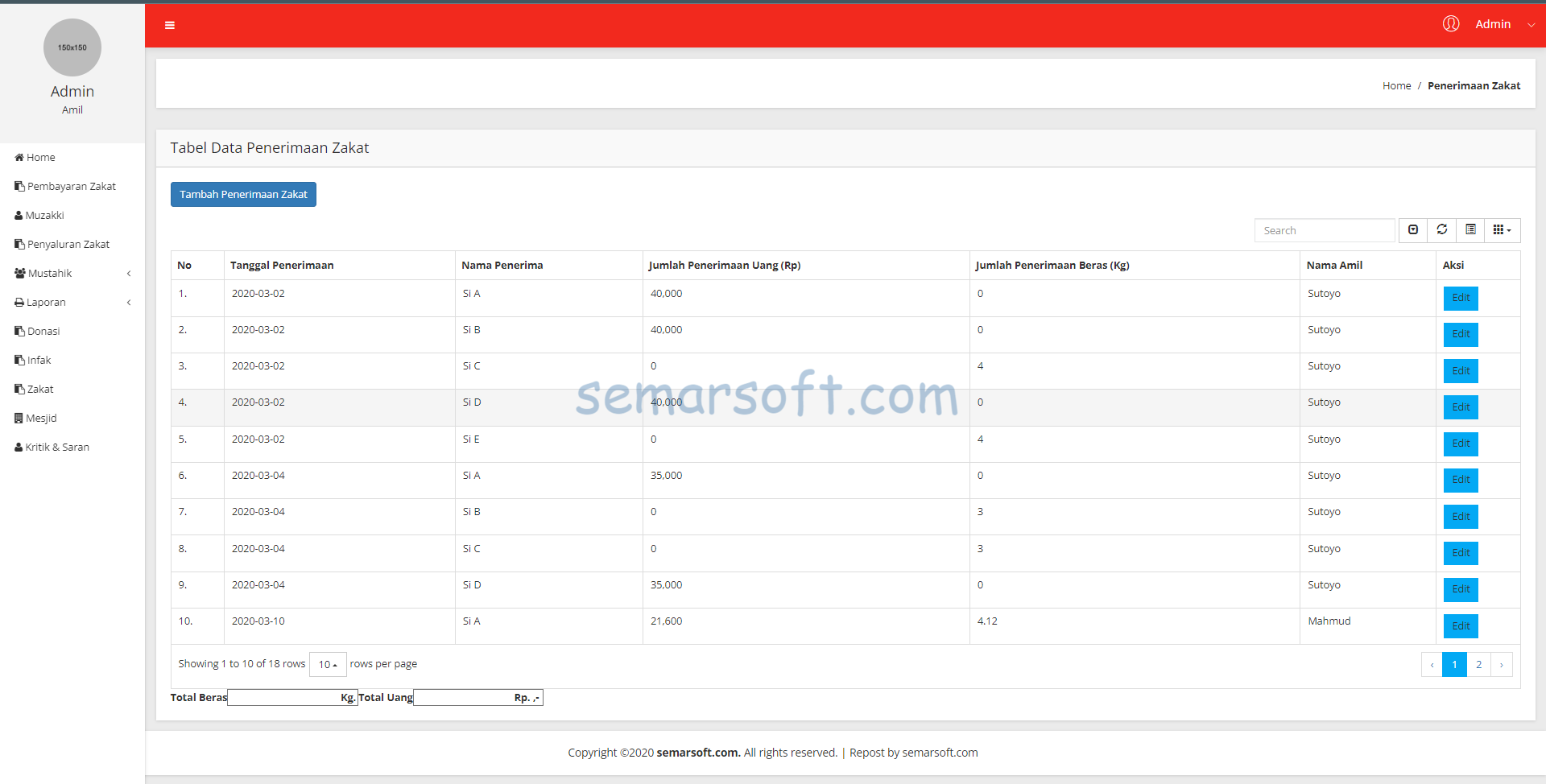
Task: Switch to card view using the list icon
Action: pyautogui.click(x=1470, y=230)
